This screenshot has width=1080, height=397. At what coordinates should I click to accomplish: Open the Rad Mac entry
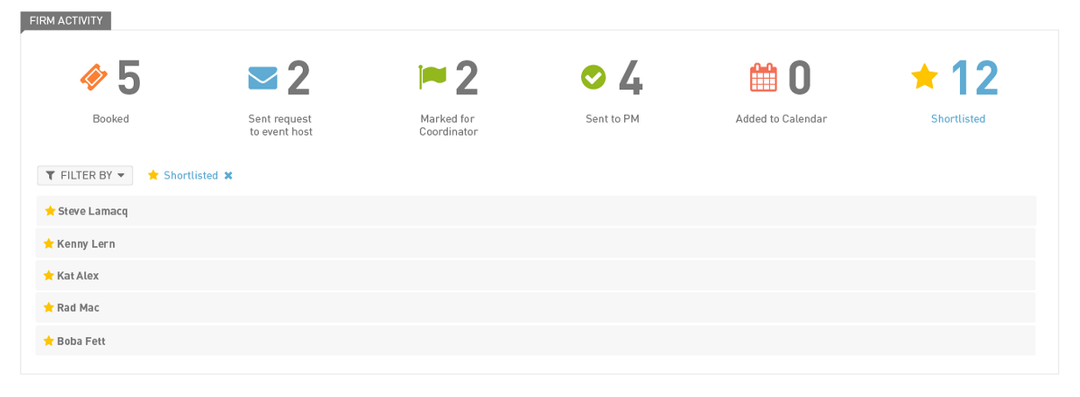536,307
